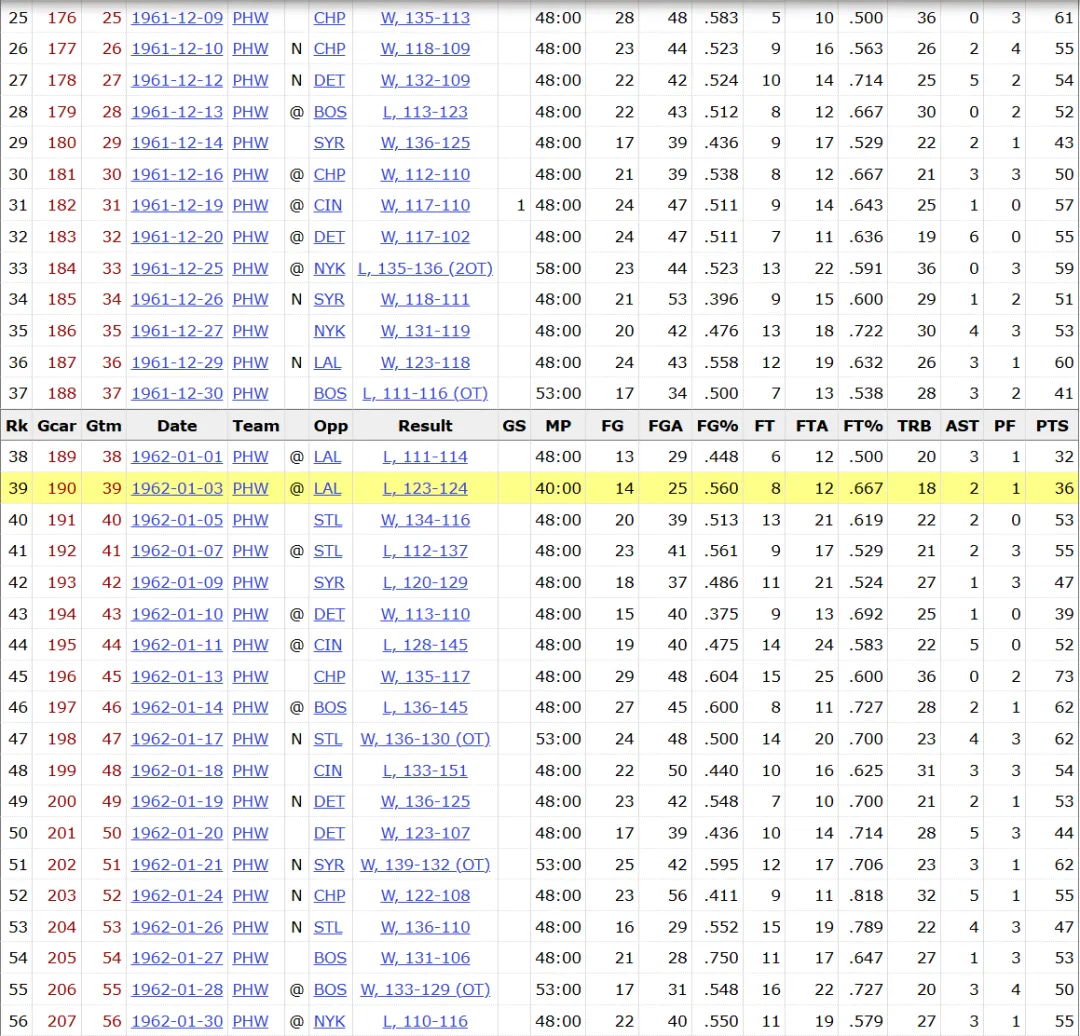Open 1962-01-17 game date link
This screenshot has width=1080, height=1036.
[177, 739]
